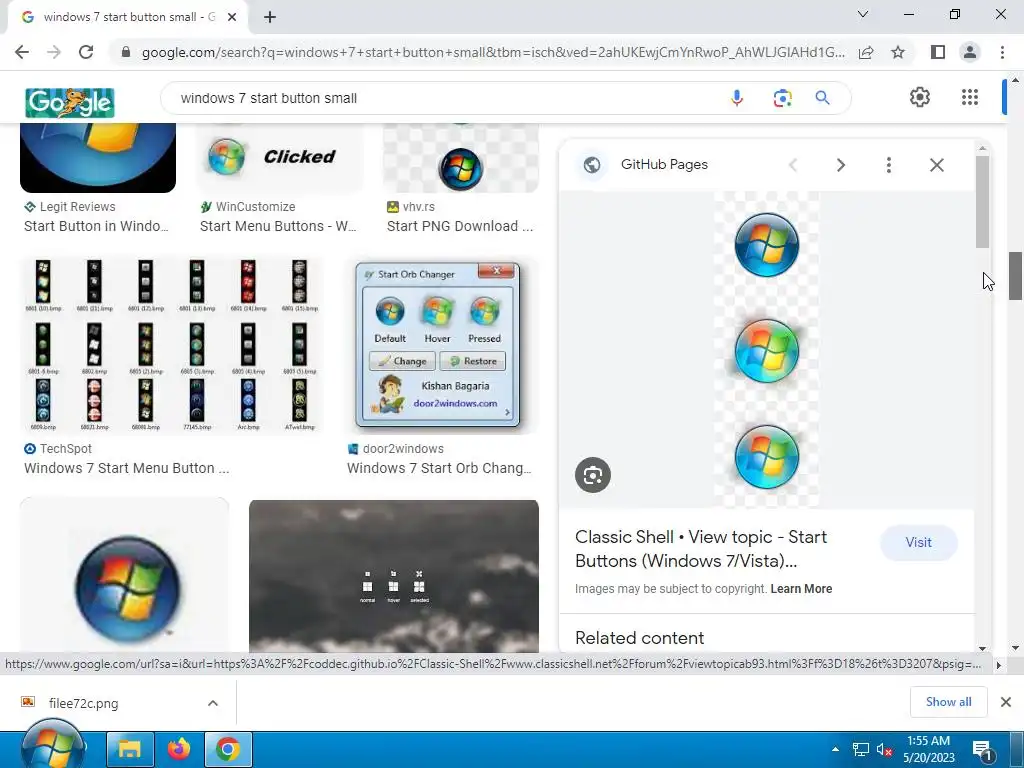Open Chrome taskbar button

tap(228, 750)
